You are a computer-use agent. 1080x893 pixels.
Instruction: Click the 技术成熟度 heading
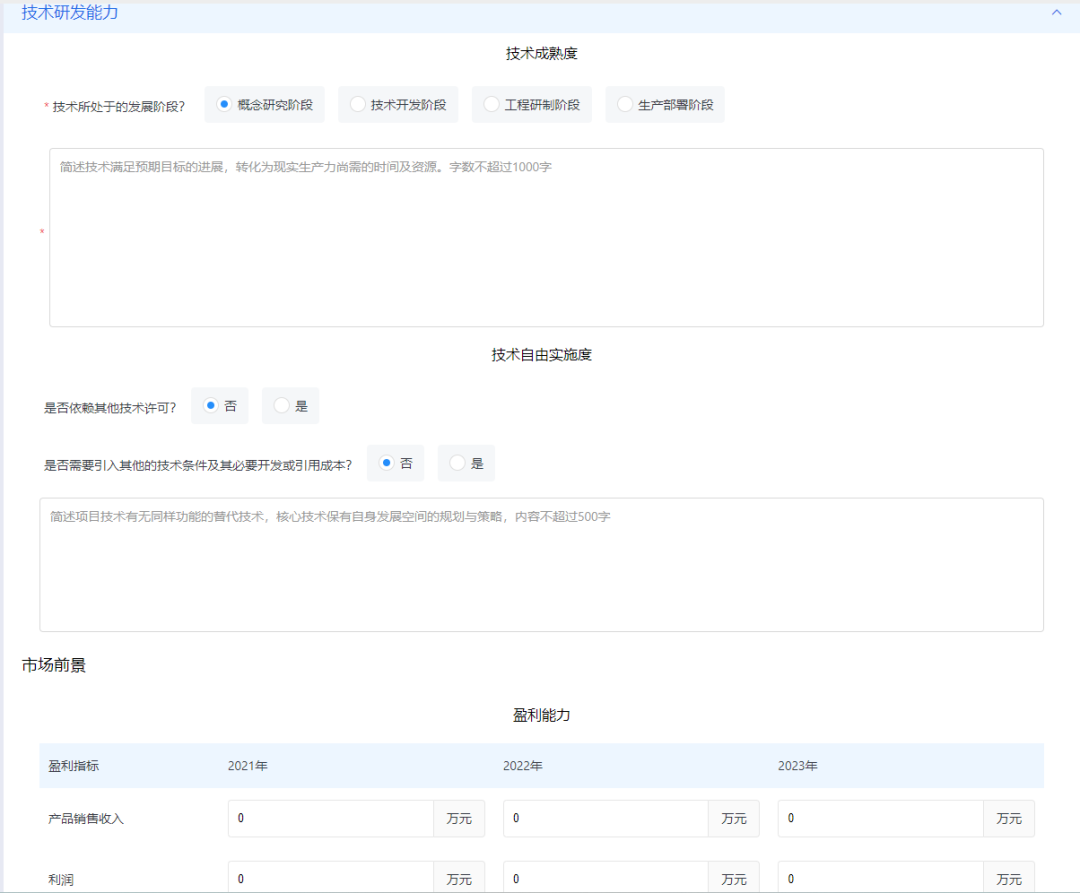point(541,54)
